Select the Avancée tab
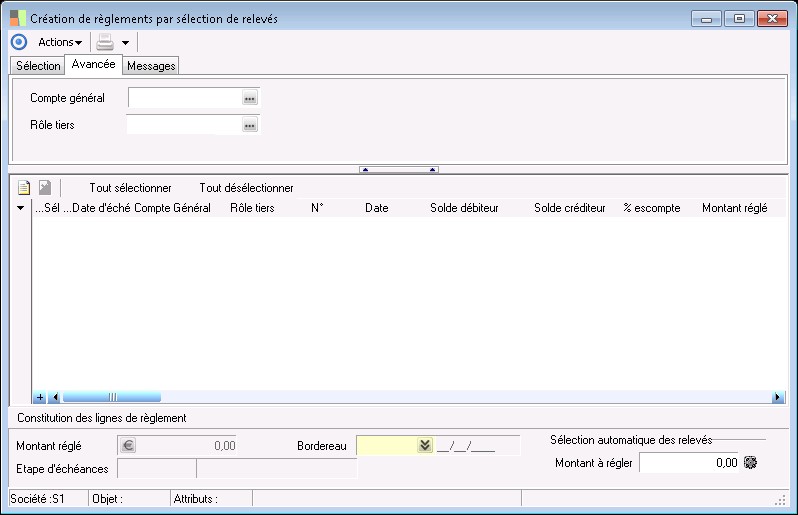The image size is (798, 515). pos(94,64)
